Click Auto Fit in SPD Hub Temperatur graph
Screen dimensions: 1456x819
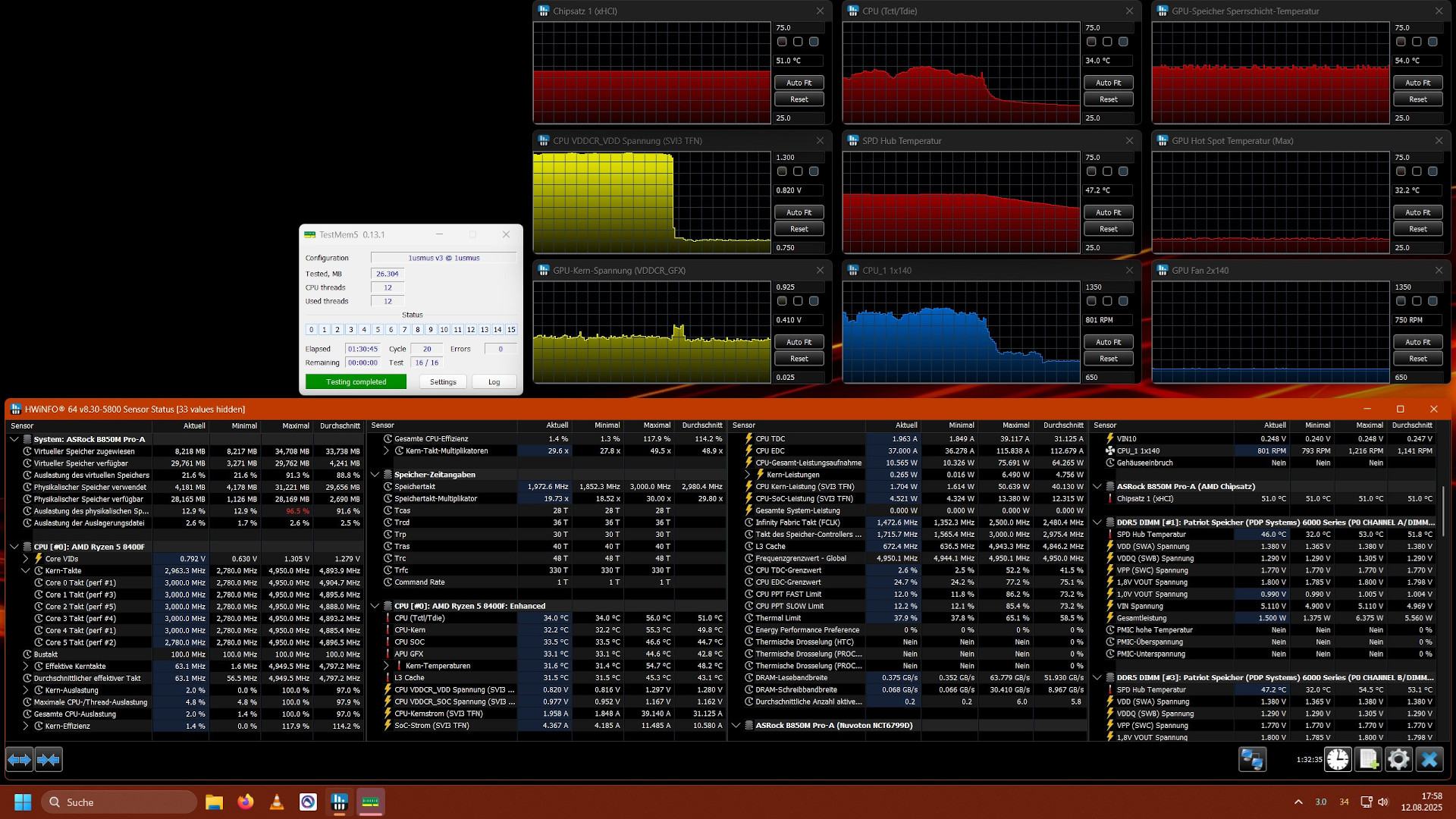pyautogui.click(x=1108, y=212)
